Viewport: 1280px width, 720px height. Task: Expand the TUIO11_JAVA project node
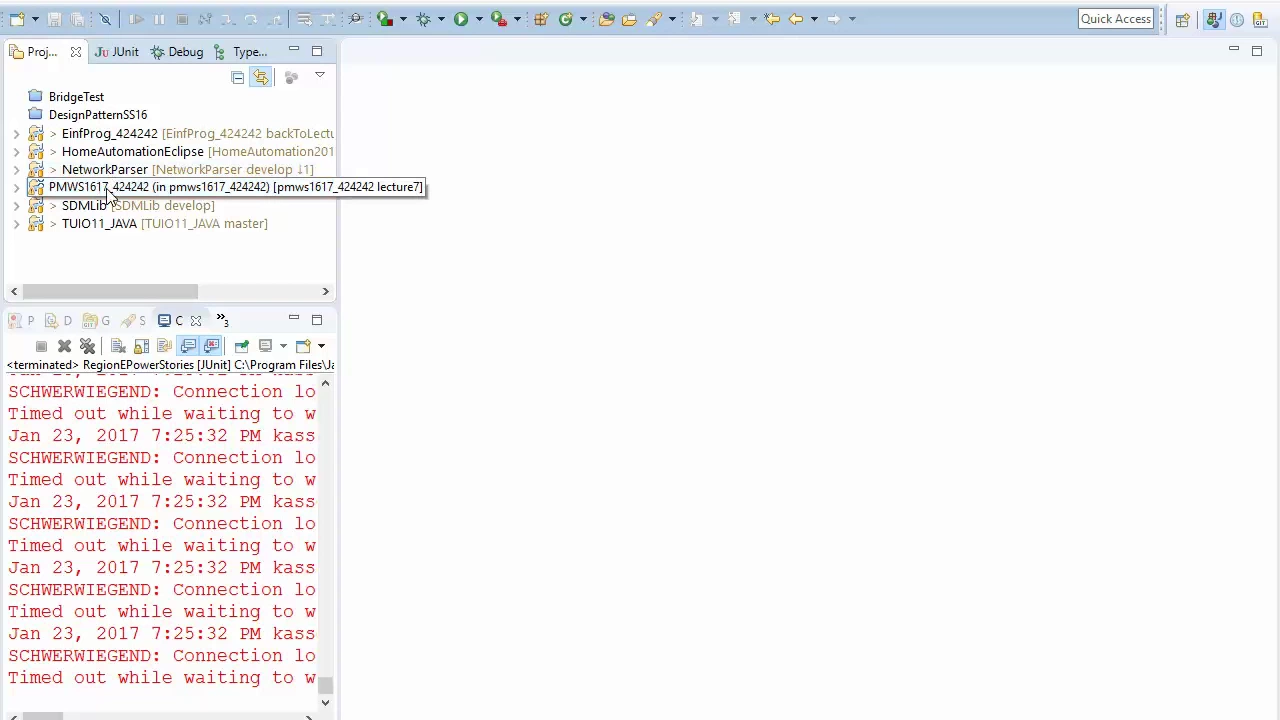tap(16, 224)
